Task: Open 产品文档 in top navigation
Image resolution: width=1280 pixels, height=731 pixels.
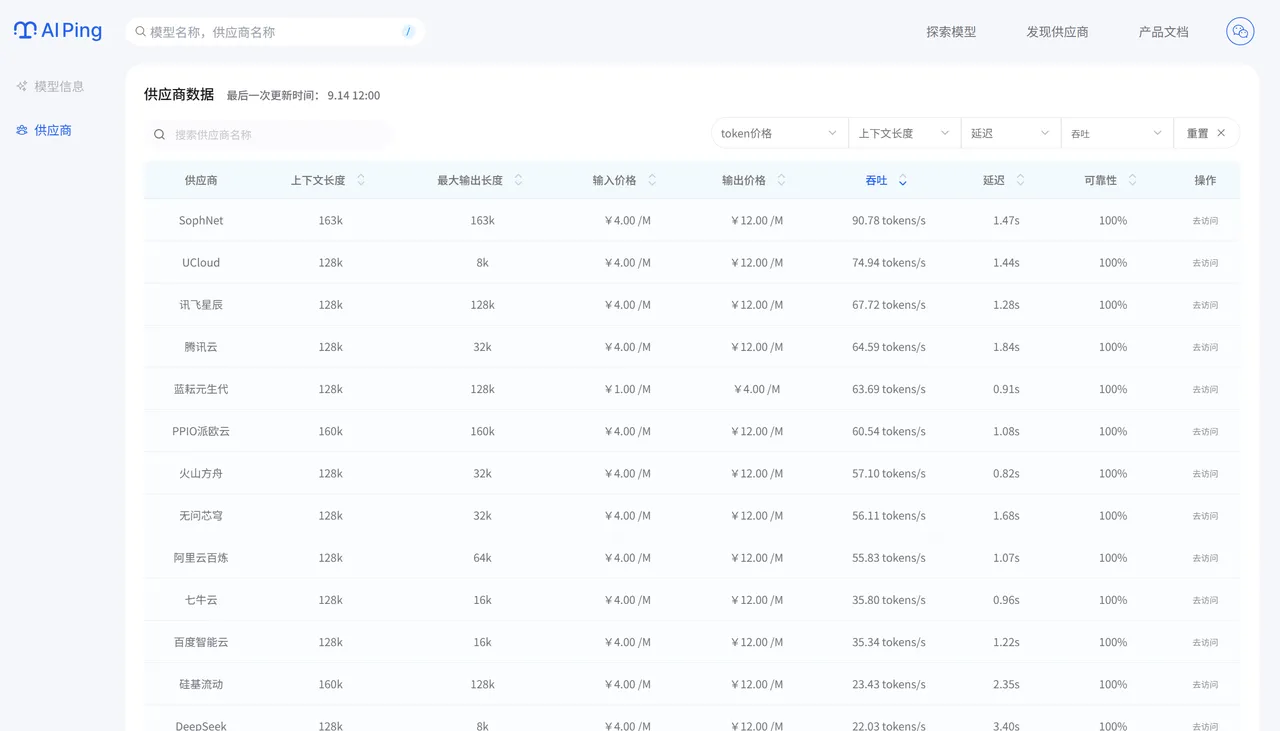Action: (x=1163, y=32)
